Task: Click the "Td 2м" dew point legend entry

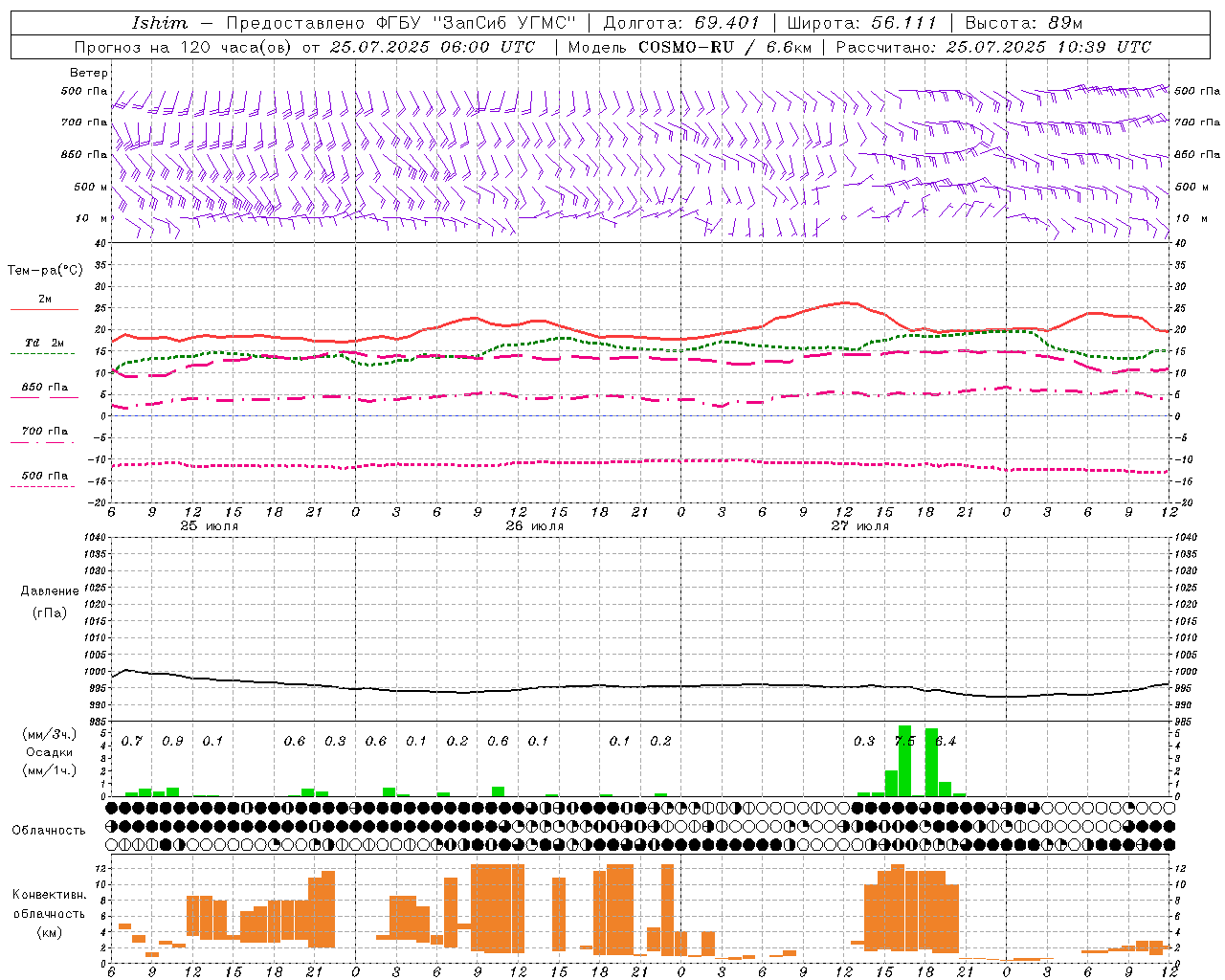Action: pos(45,343)
